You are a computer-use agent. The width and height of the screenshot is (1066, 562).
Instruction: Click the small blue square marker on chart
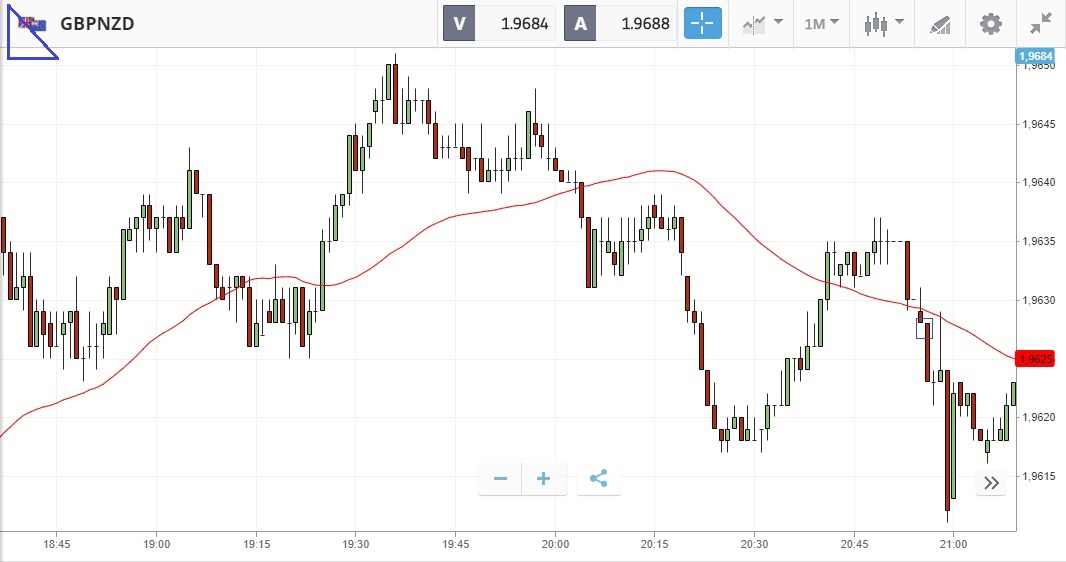924,328
